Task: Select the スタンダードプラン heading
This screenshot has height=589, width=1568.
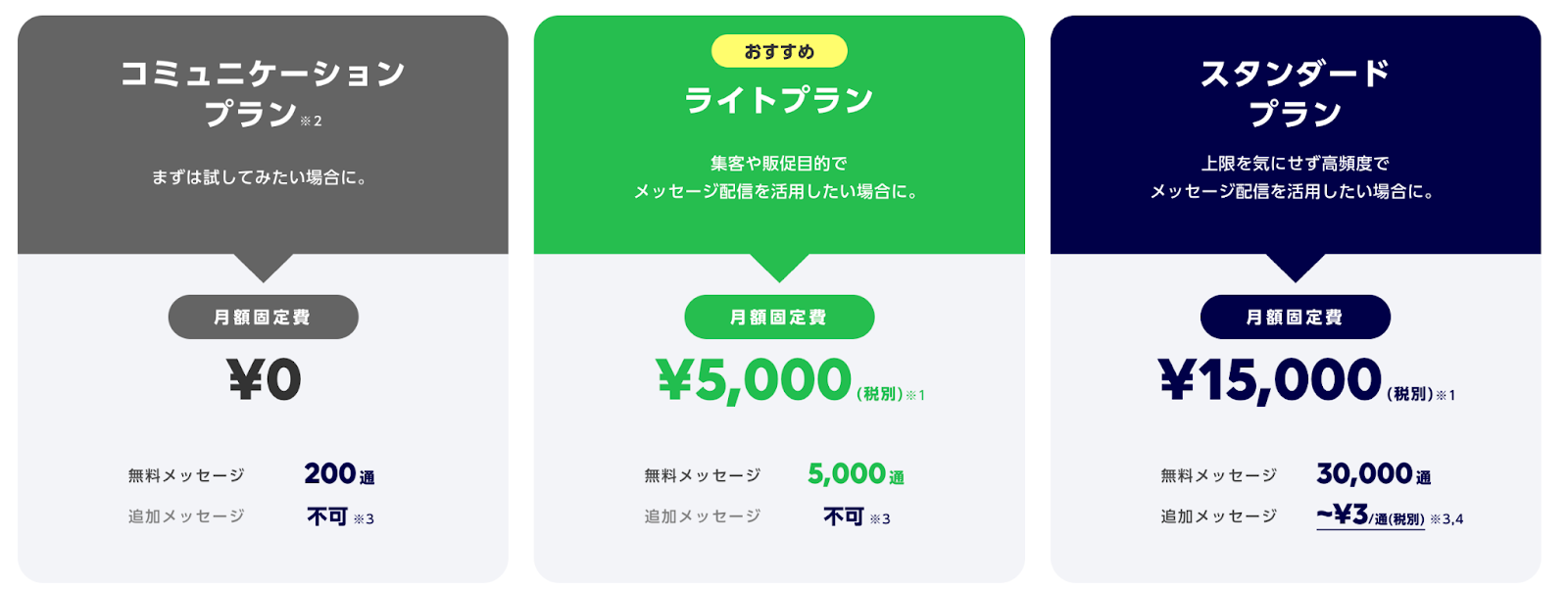Action: click(x=1295, y=92)
